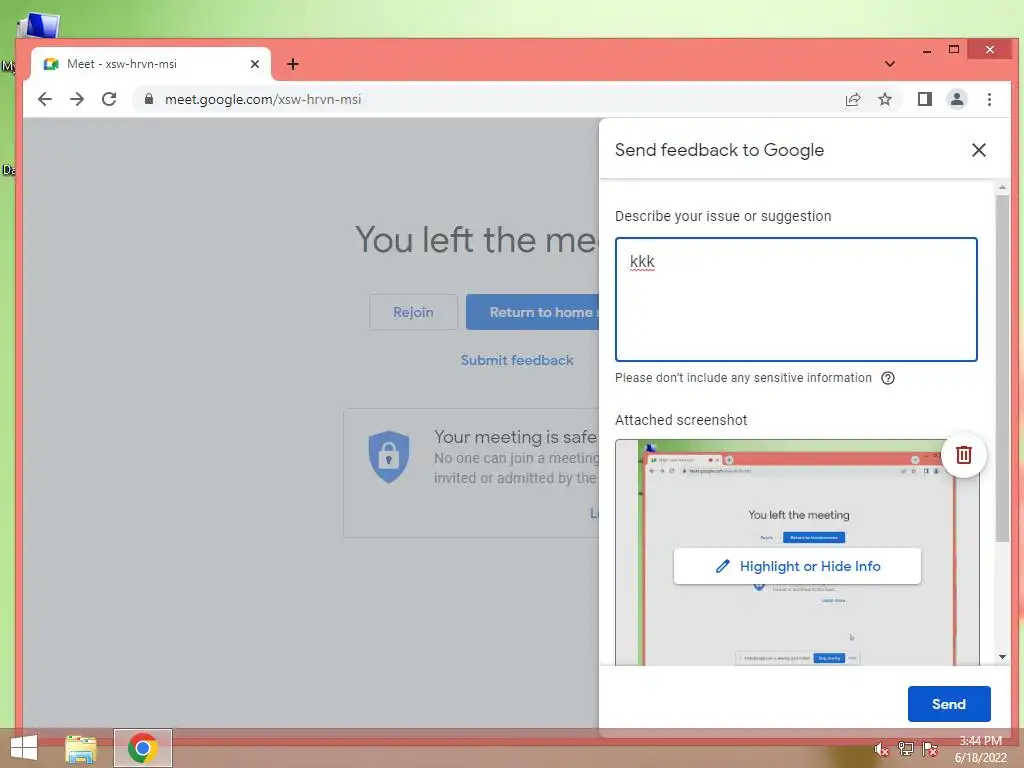Image resolution: width=1024 pixels, height=768 pixels.
Task: Reload the Meet page
Action: 109,99
